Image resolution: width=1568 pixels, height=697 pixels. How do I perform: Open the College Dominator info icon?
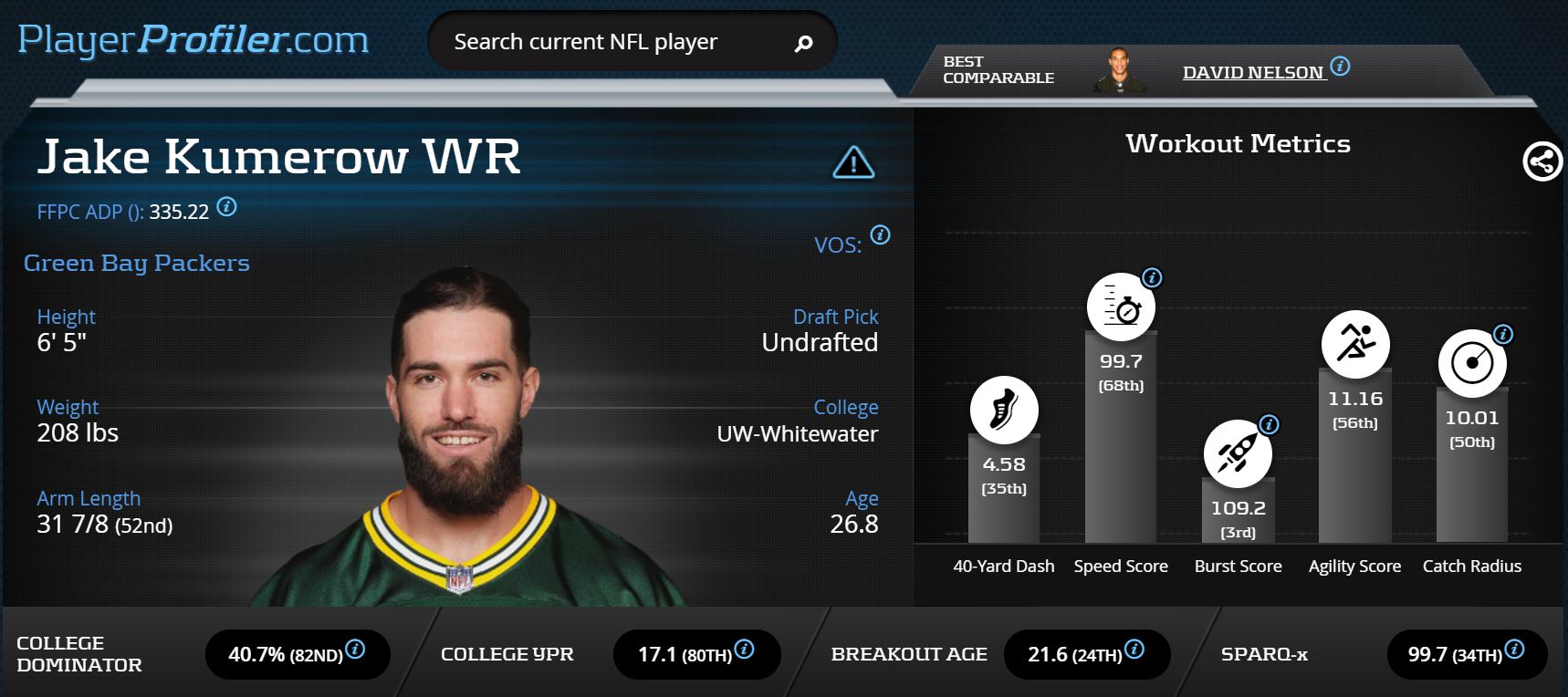point(355,649)
